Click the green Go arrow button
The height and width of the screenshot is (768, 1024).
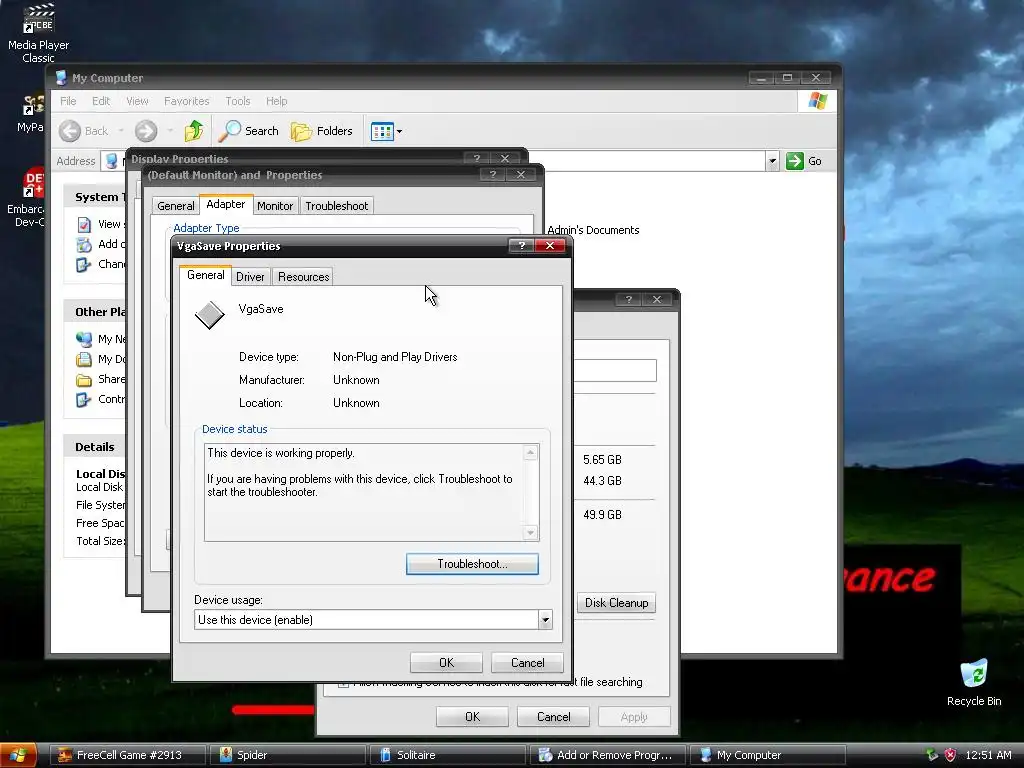tap(795, 161)
